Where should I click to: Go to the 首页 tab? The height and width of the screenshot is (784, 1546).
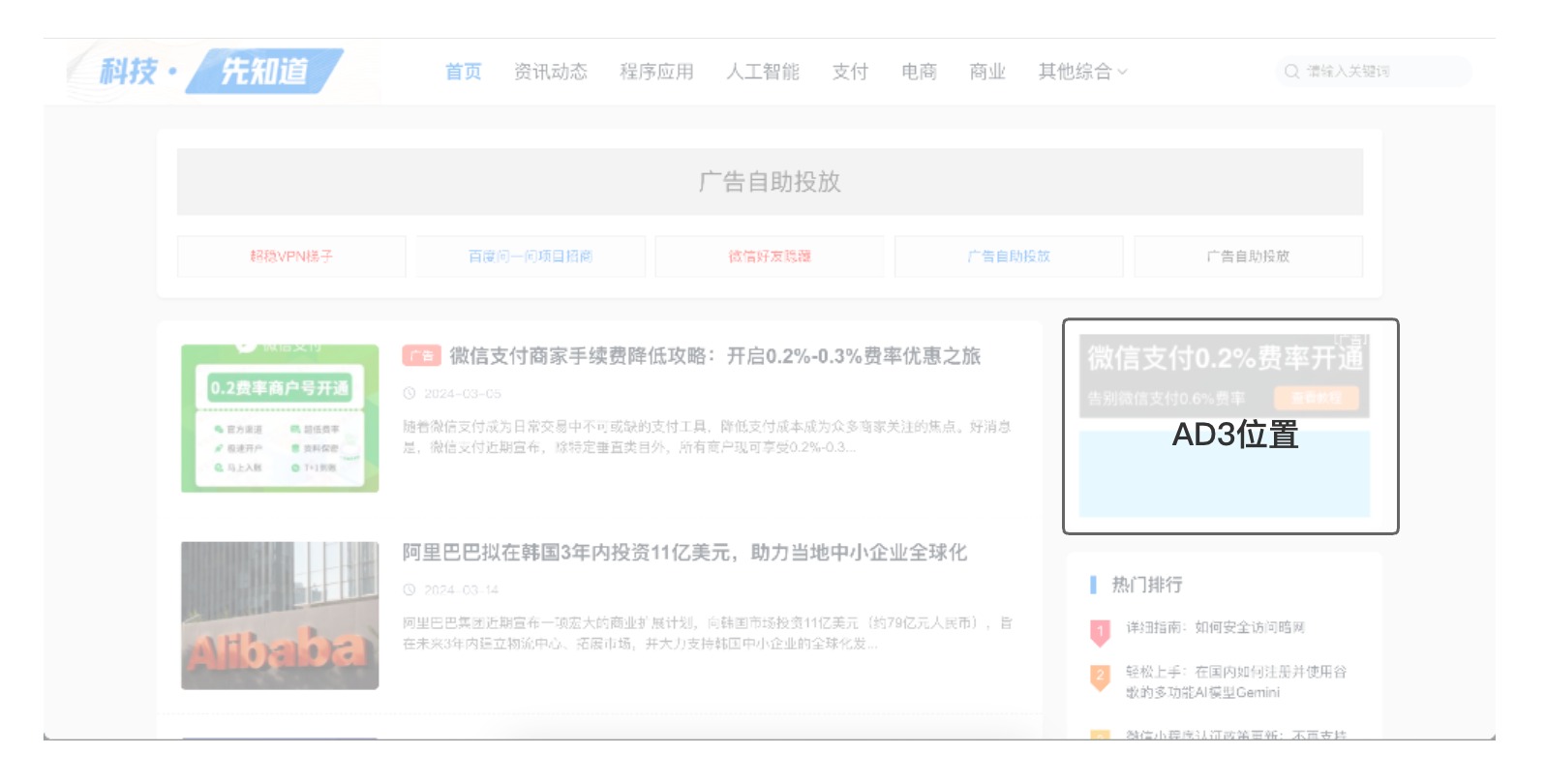coord(463,72)
